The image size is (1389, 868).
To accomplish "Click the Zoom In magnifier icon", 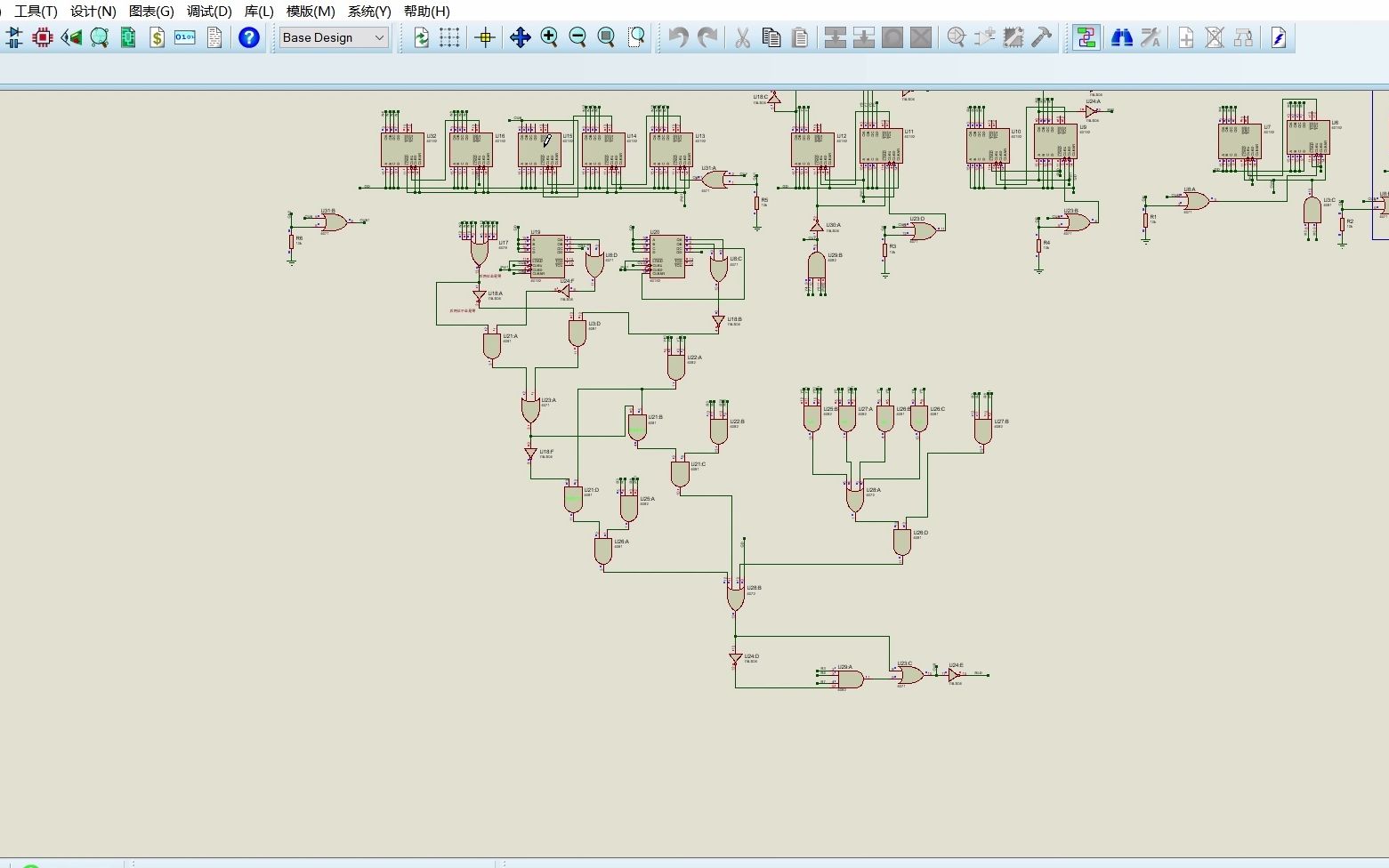I will [x=549, y=37].
